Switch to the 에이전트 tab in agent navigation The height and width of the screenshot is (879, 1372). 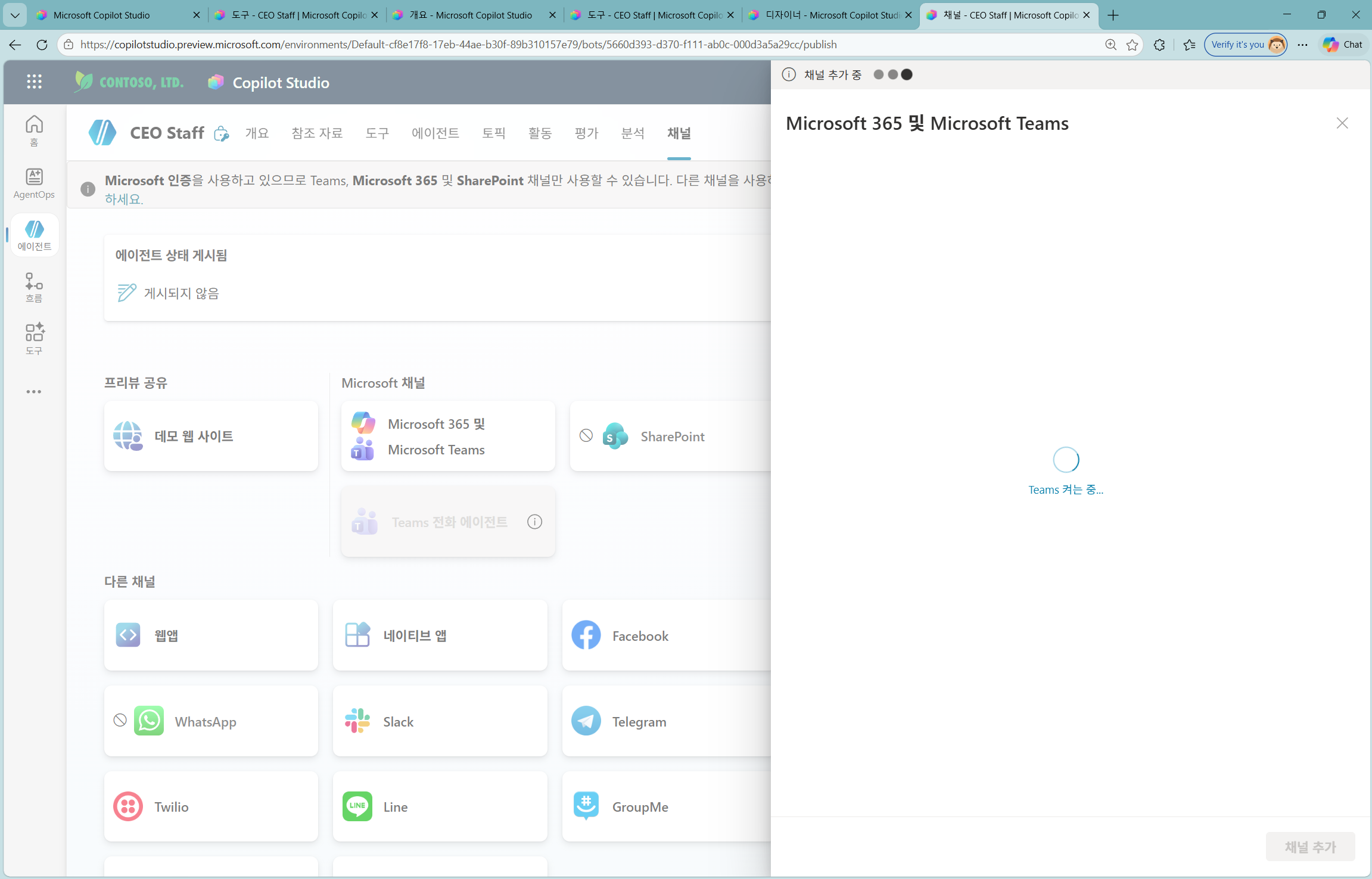(x=435, y=133)
